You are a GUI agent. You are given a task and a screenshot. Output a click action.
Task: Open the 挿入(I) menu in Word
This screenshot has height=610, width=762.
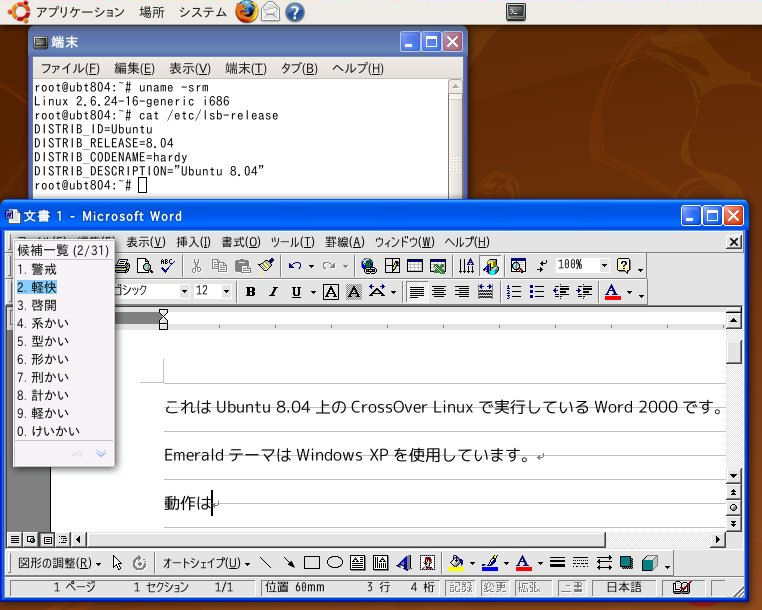(193, 242)
